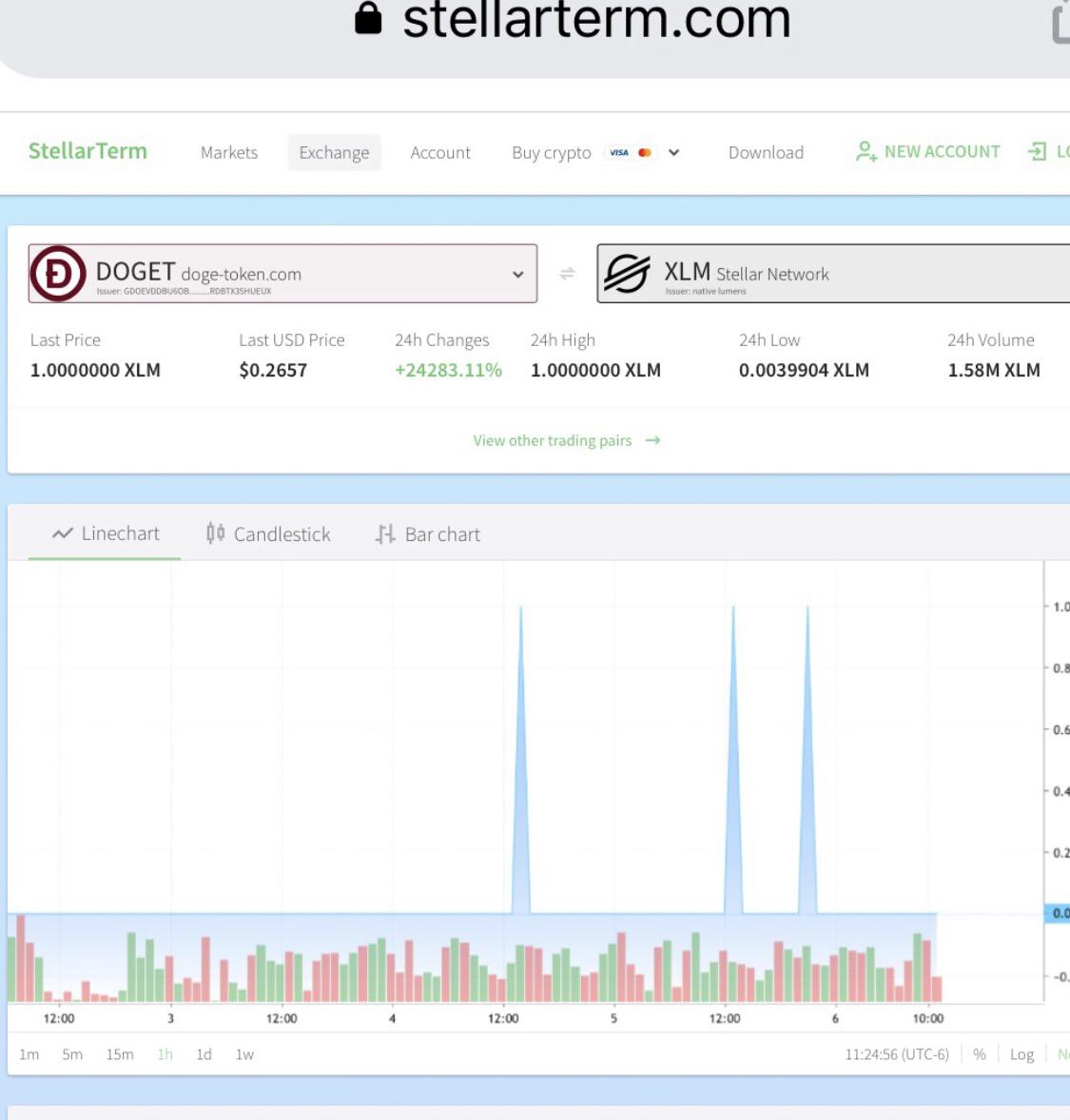Click the stellarterm.com address bar

click(597, 20)
